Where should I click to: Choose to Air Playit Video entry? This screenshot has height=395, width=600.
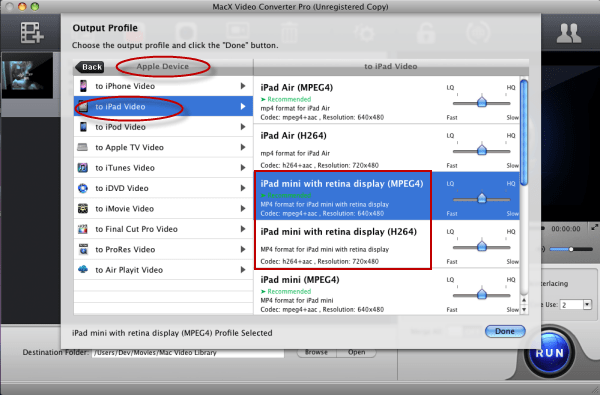pyautogui.click(x=163, y=269)
